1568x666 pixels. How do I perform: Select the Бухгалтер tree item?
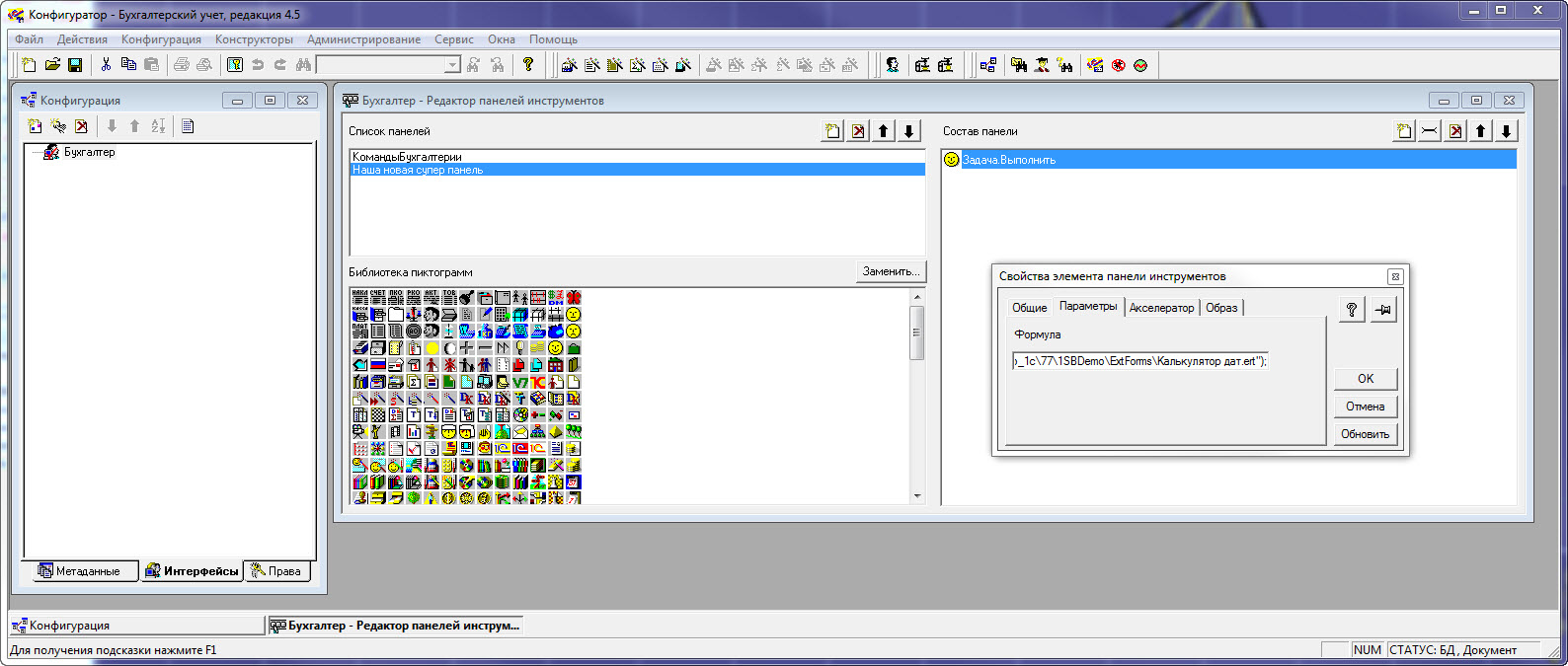(x=89, y=153)
